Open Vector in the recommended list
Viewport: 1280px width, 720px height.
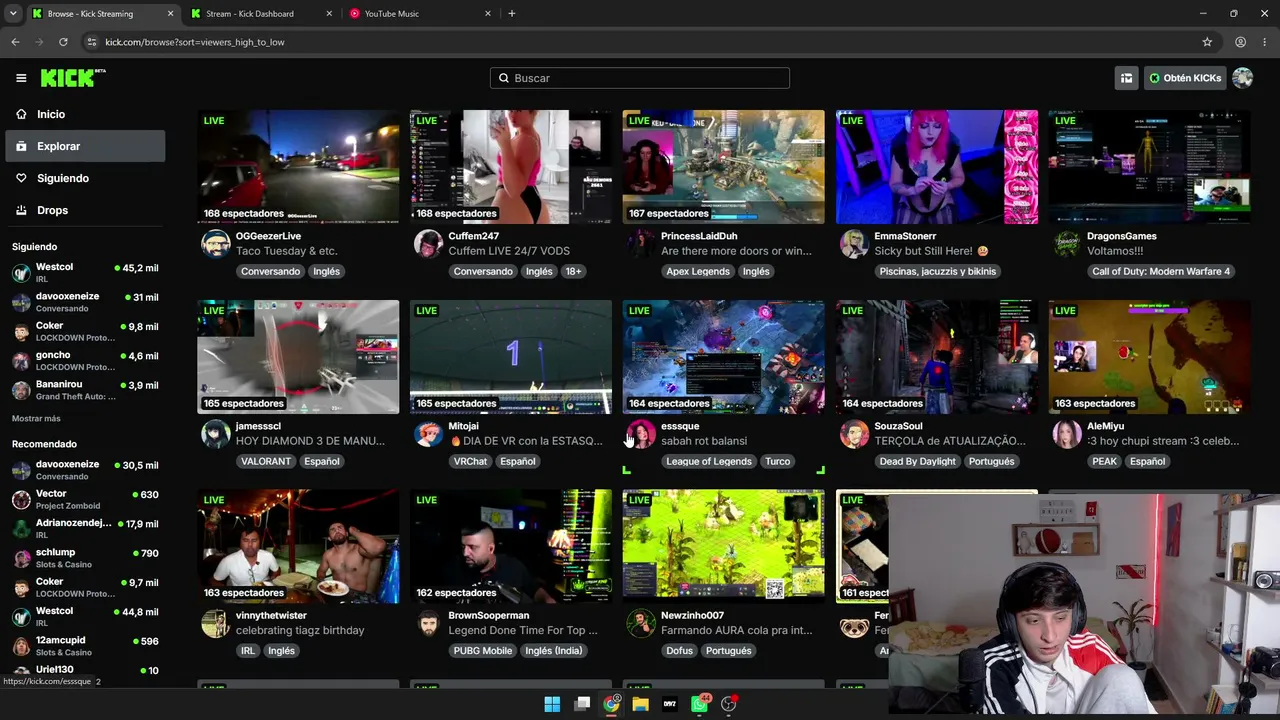[x=85, y=499]
